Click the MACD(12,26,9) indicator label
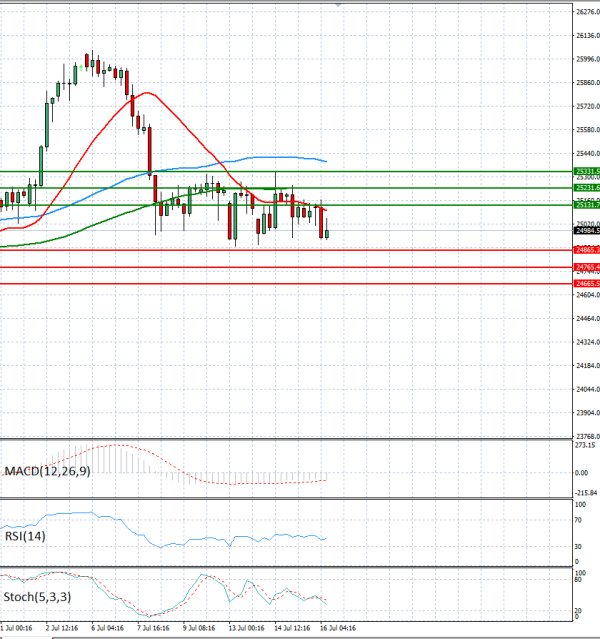 pyautogui.click(x=47, y=472)
